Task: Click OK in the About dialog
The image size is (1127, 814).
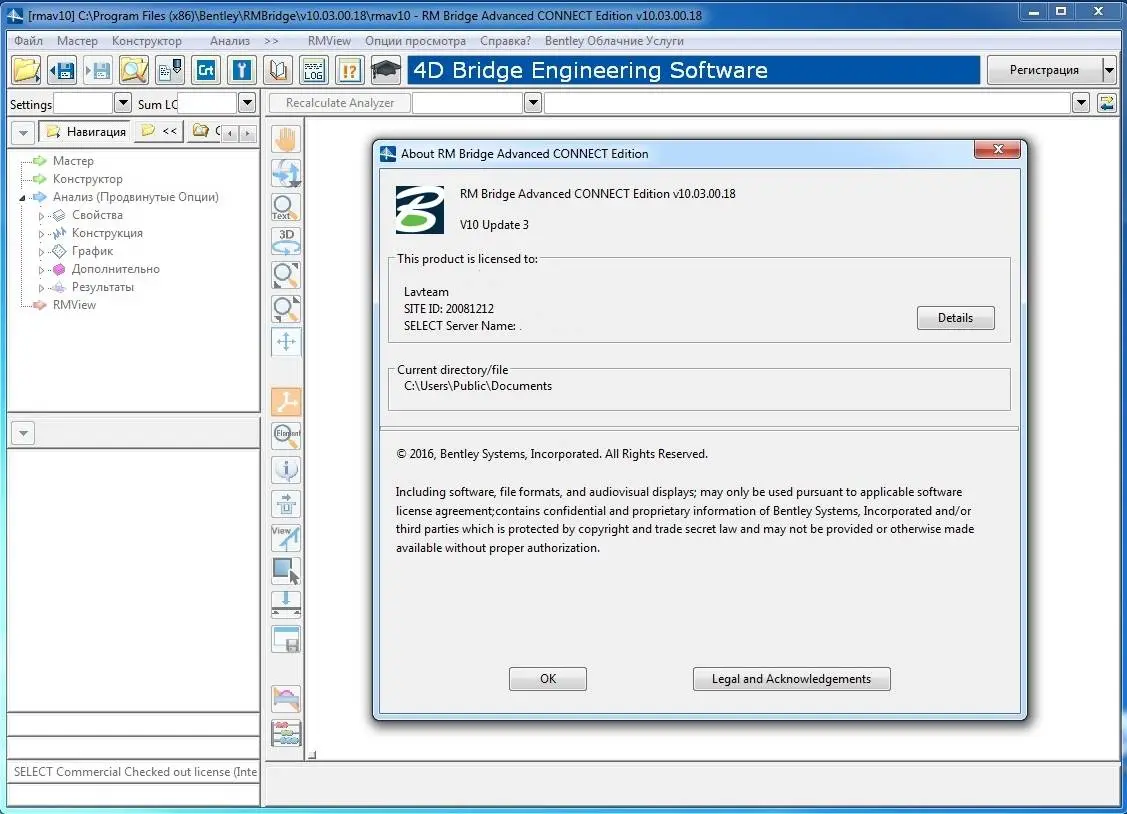Action: 548,679
